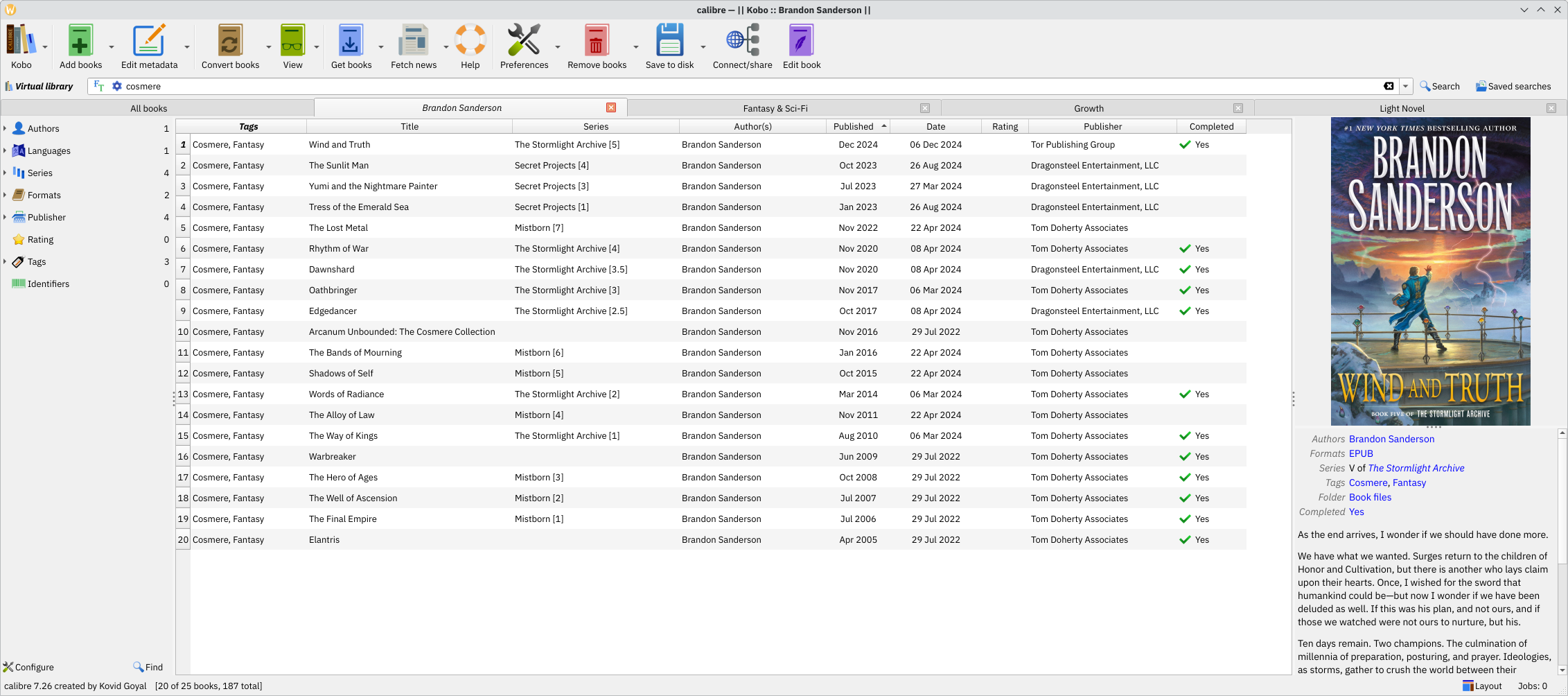Open the Kobo library icon
The image size is (1568, 696).
pos(21,40)
